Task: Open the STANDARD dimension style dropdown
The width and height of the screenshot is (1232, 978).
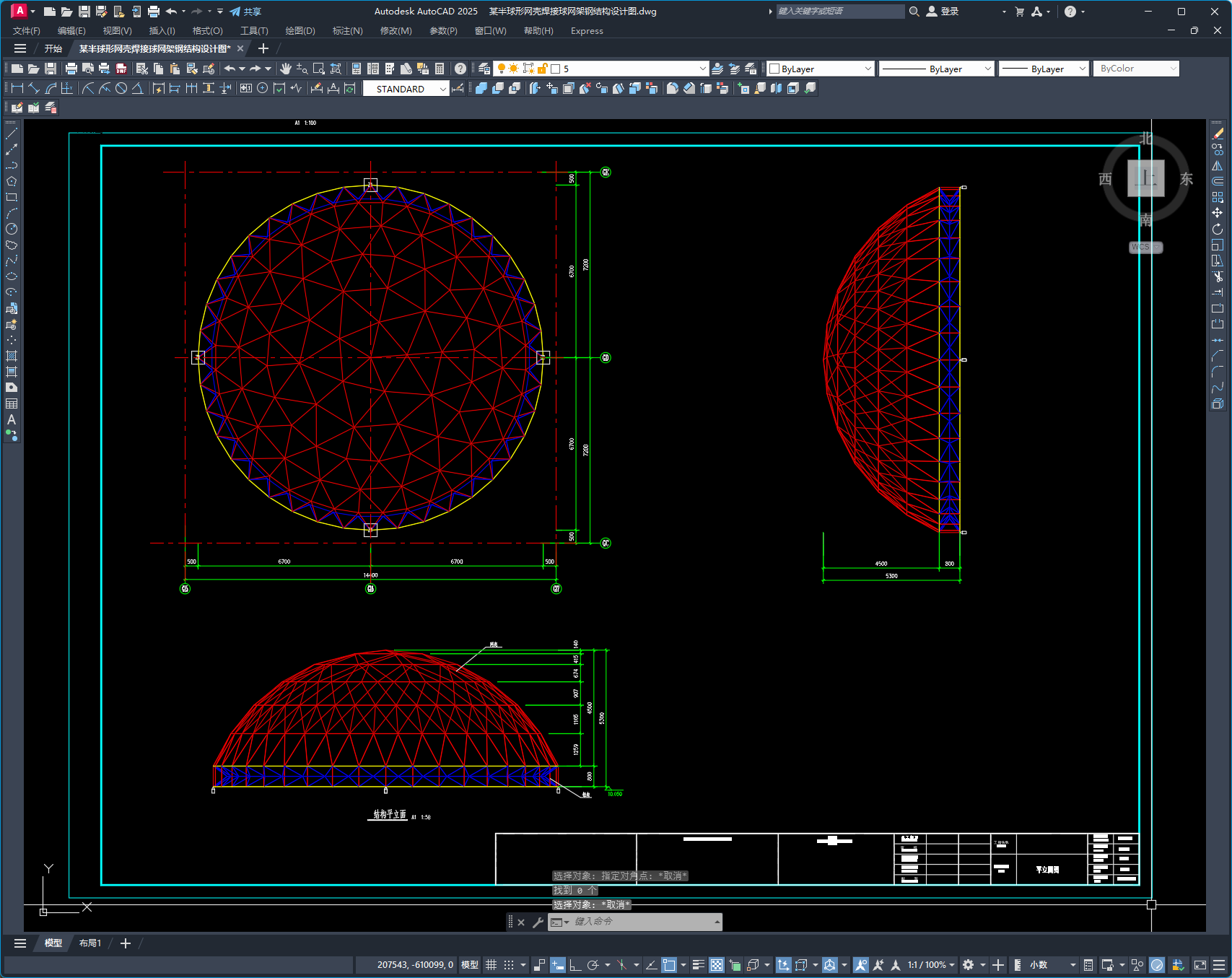Action: tap(442, 89)
